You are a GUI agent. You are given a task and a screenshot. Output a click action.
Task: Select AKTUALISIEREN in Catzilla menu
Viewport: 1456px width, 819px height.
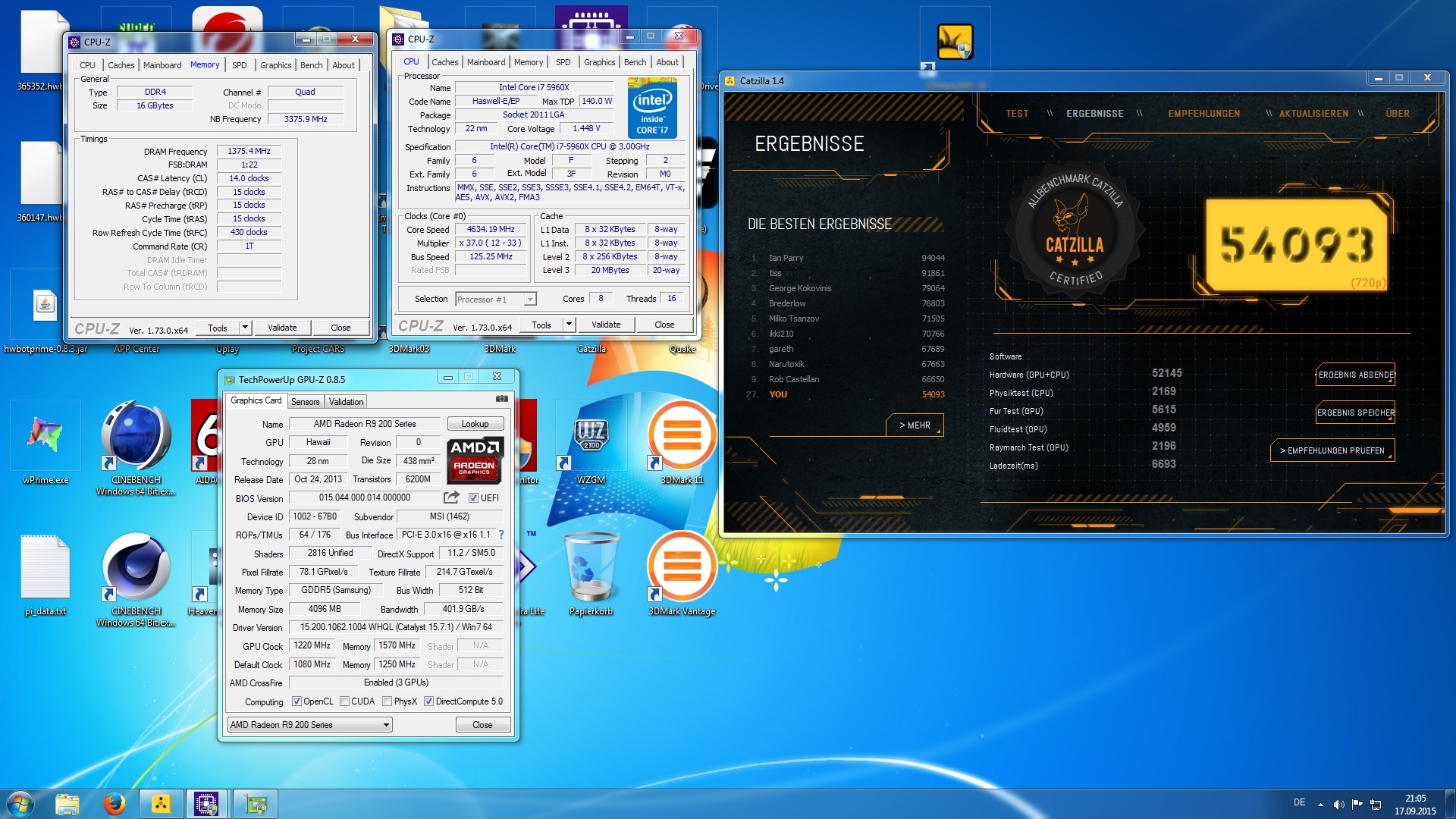pos(1313,114)
